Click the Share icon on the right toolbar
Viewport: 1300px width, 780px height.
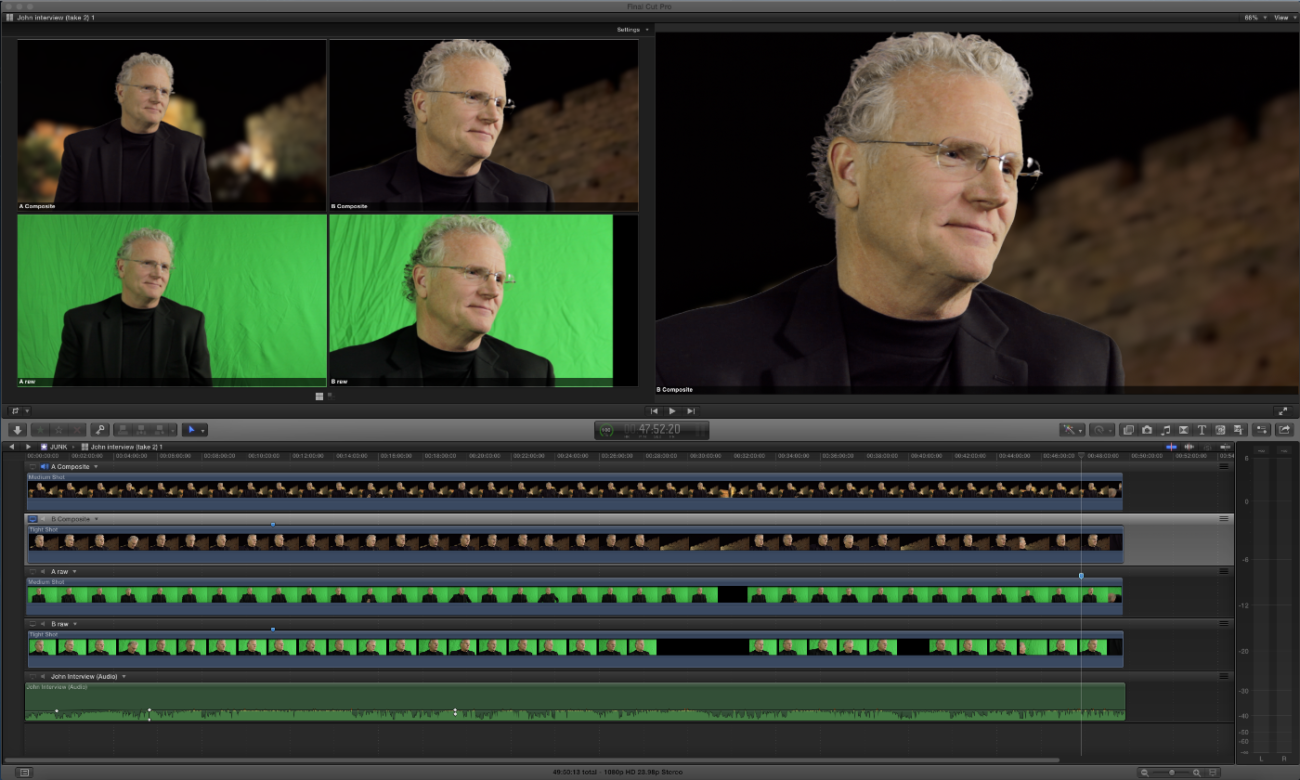[1284, 429]
